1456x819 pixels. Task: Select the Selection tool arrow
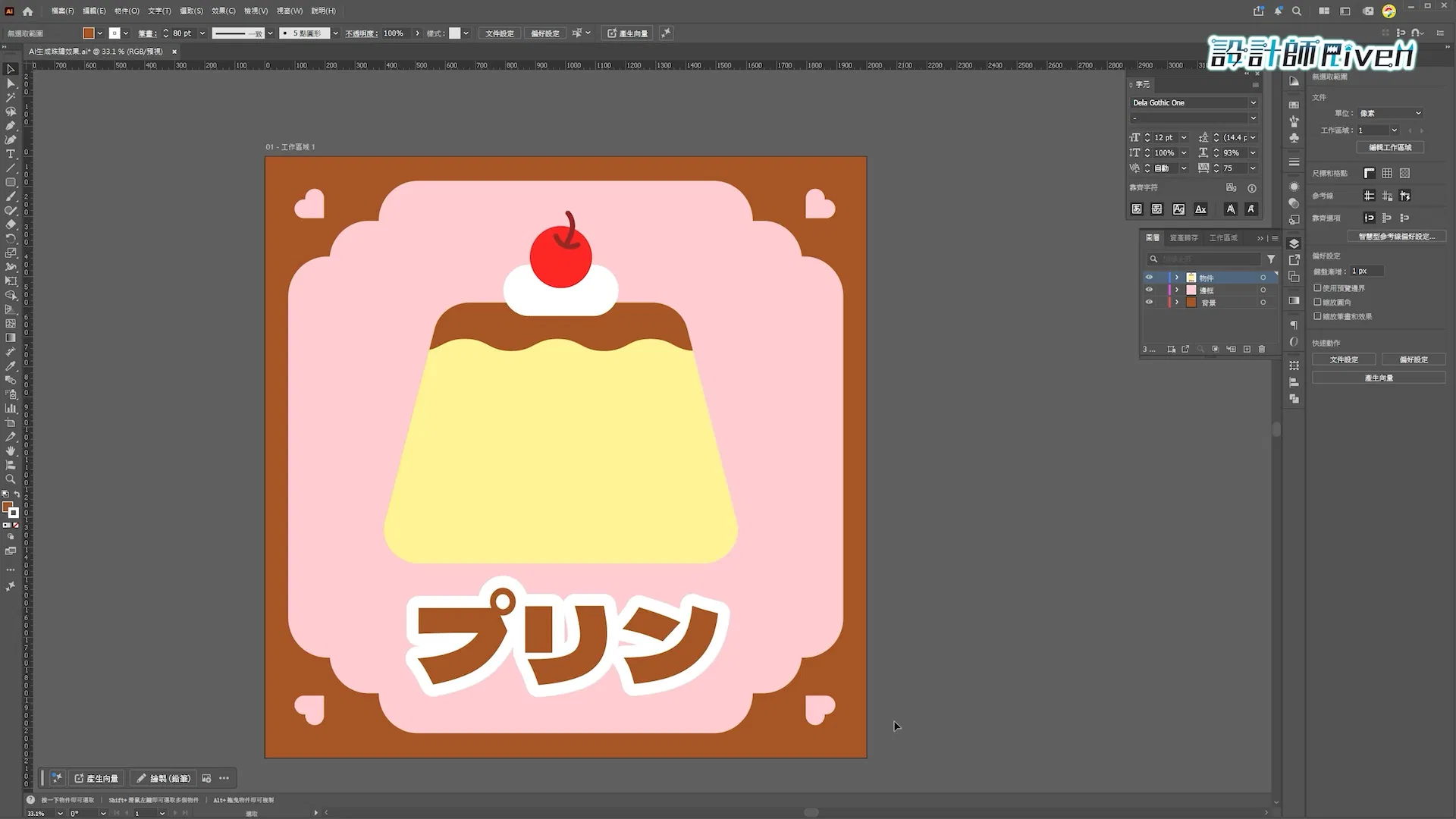[x=11, y=69]
